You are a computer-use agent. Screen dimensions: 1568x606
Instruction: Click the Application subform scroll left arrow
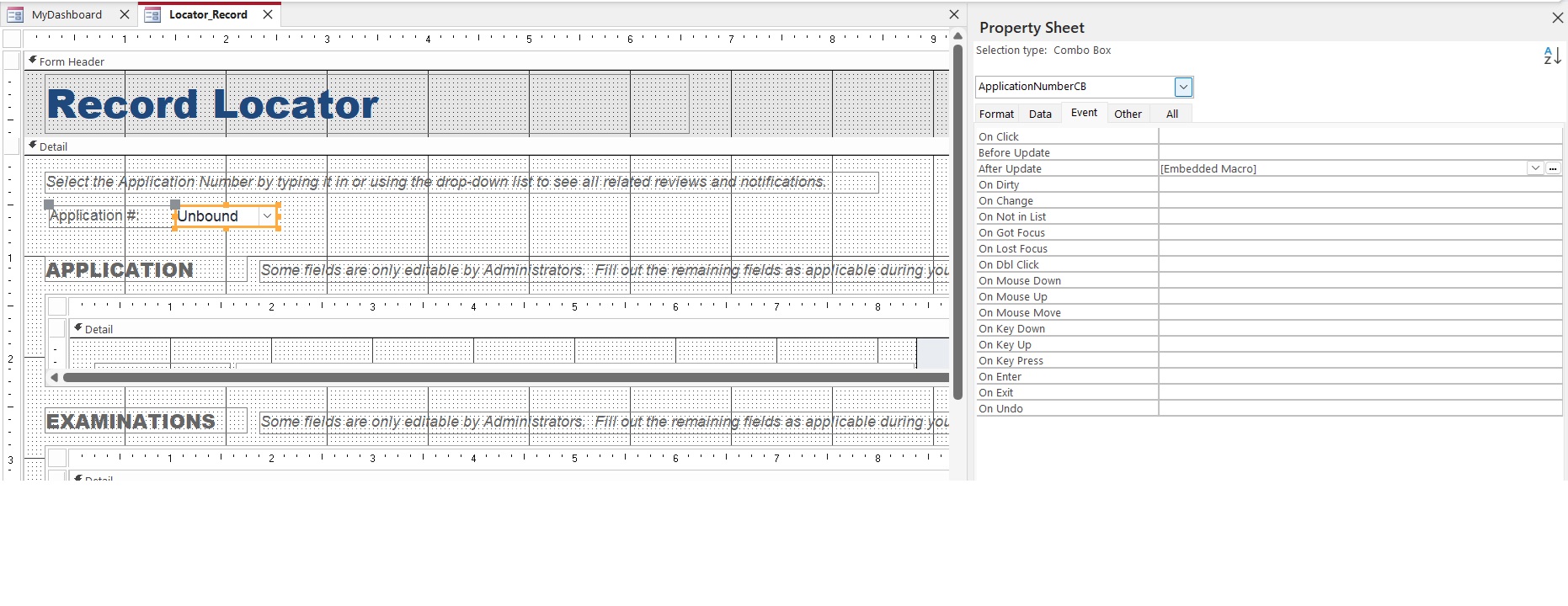54,377
